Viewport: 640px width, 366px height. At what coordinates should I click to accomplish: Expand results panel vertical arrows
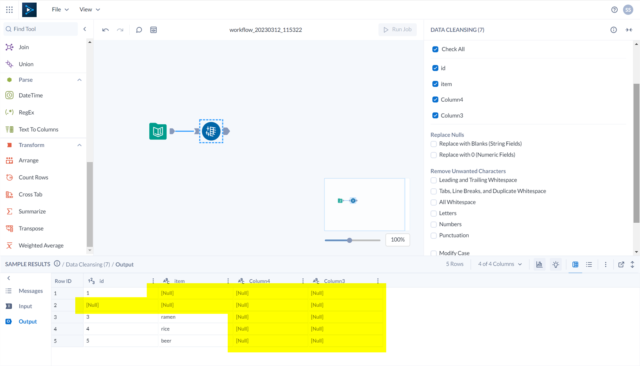tap(632, 264)
